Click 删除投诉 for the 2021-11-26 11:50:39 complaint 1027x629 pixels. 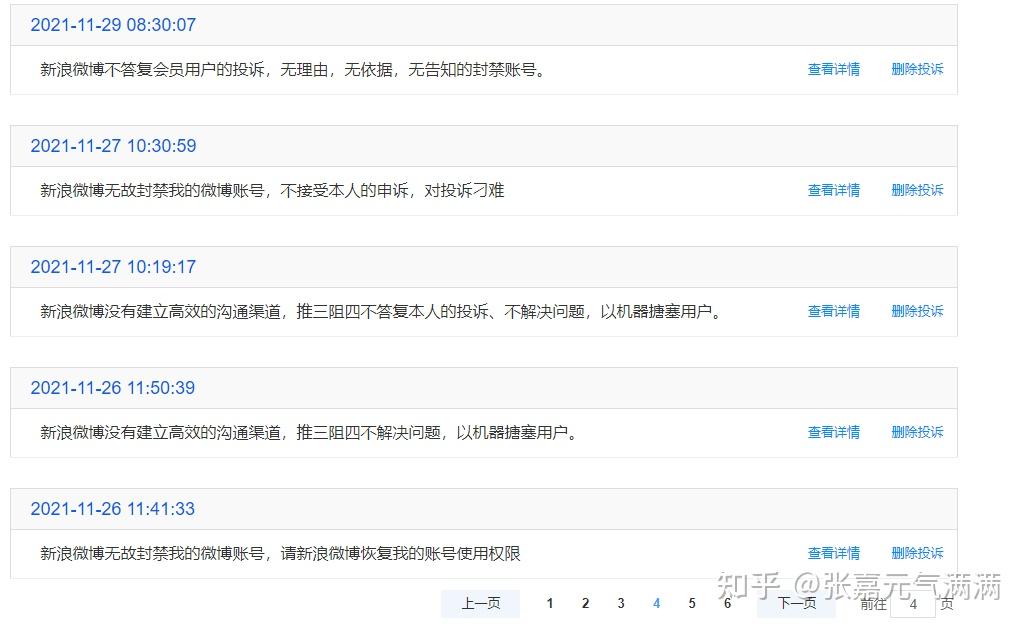pyautogui.click(x=917, y=432)
